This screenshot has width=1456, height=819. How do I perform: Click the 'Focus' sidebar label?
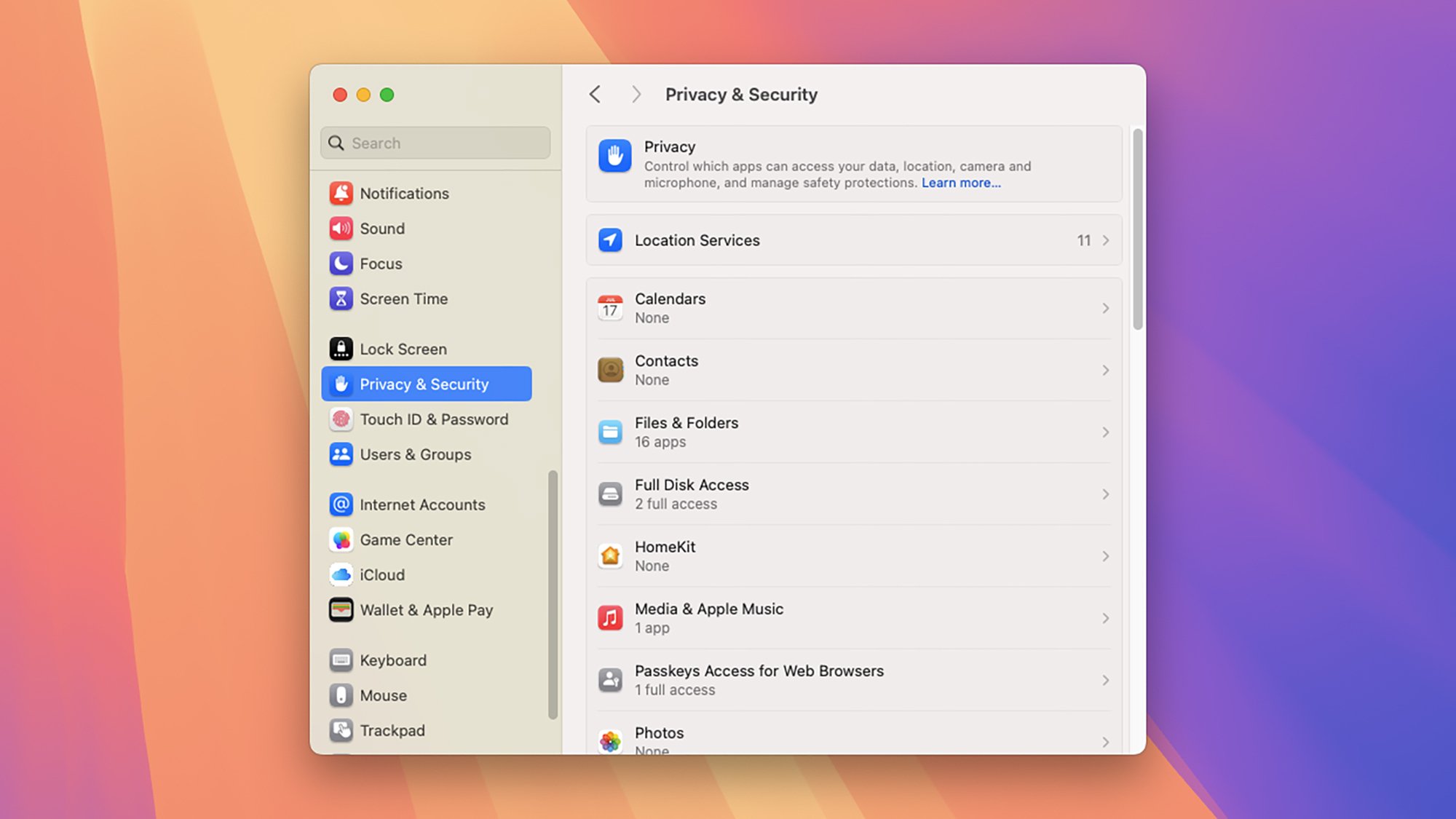[381, 264]
